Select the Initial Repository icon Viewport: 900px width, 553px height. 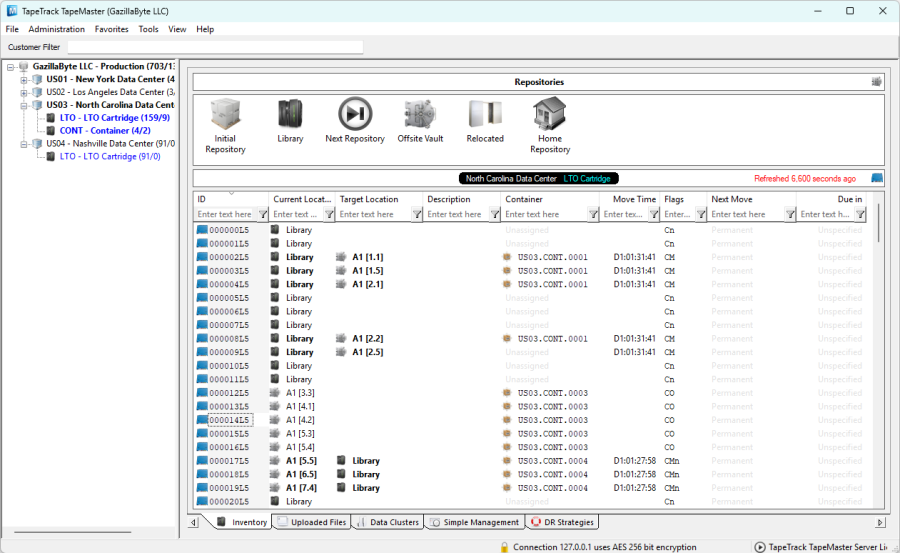pos(225,114)
